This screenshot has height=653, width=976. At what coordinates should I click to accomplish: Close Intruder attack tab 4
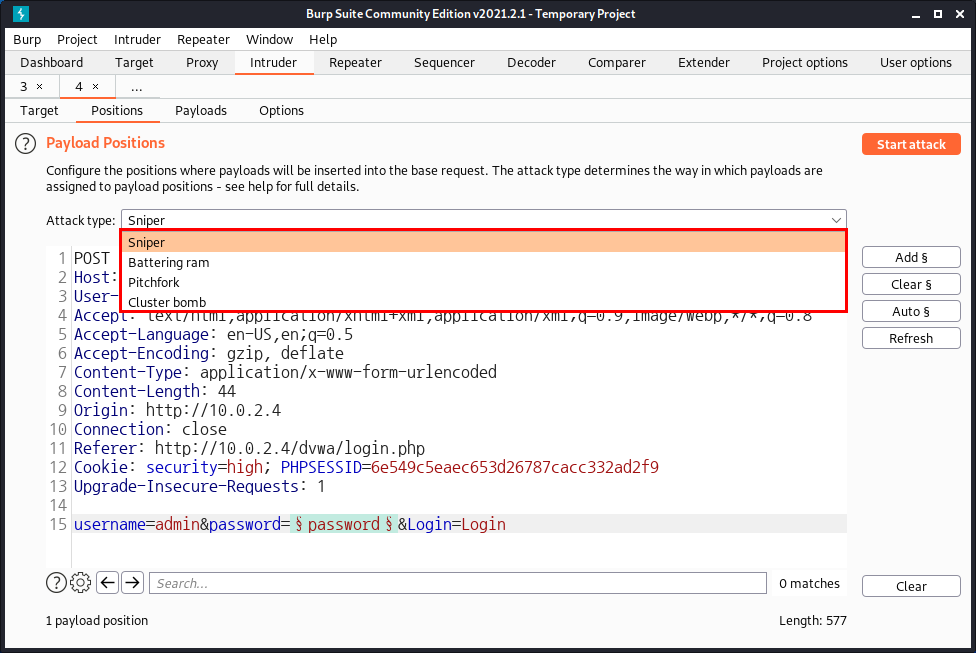pos(96,87)
